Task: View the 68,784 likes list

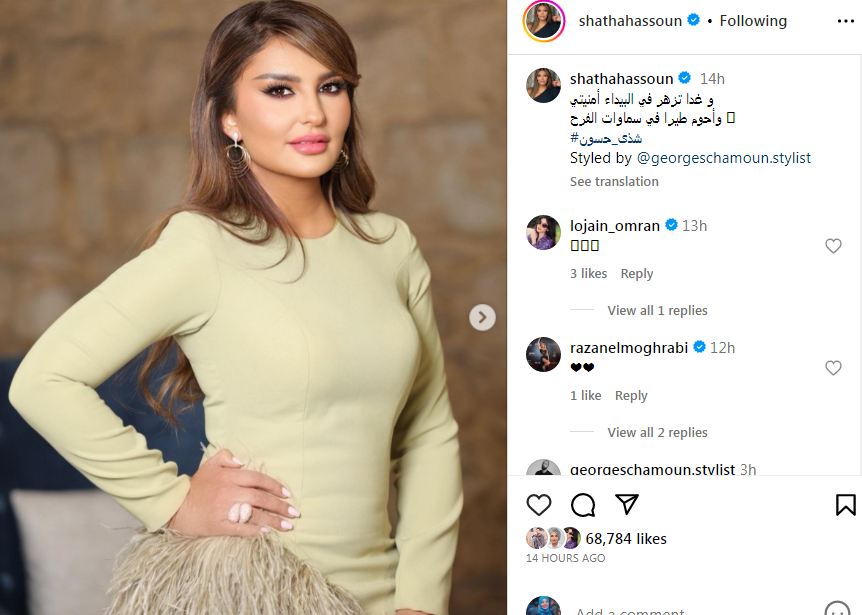Action: pyautogui.click(x=626, y=539)
